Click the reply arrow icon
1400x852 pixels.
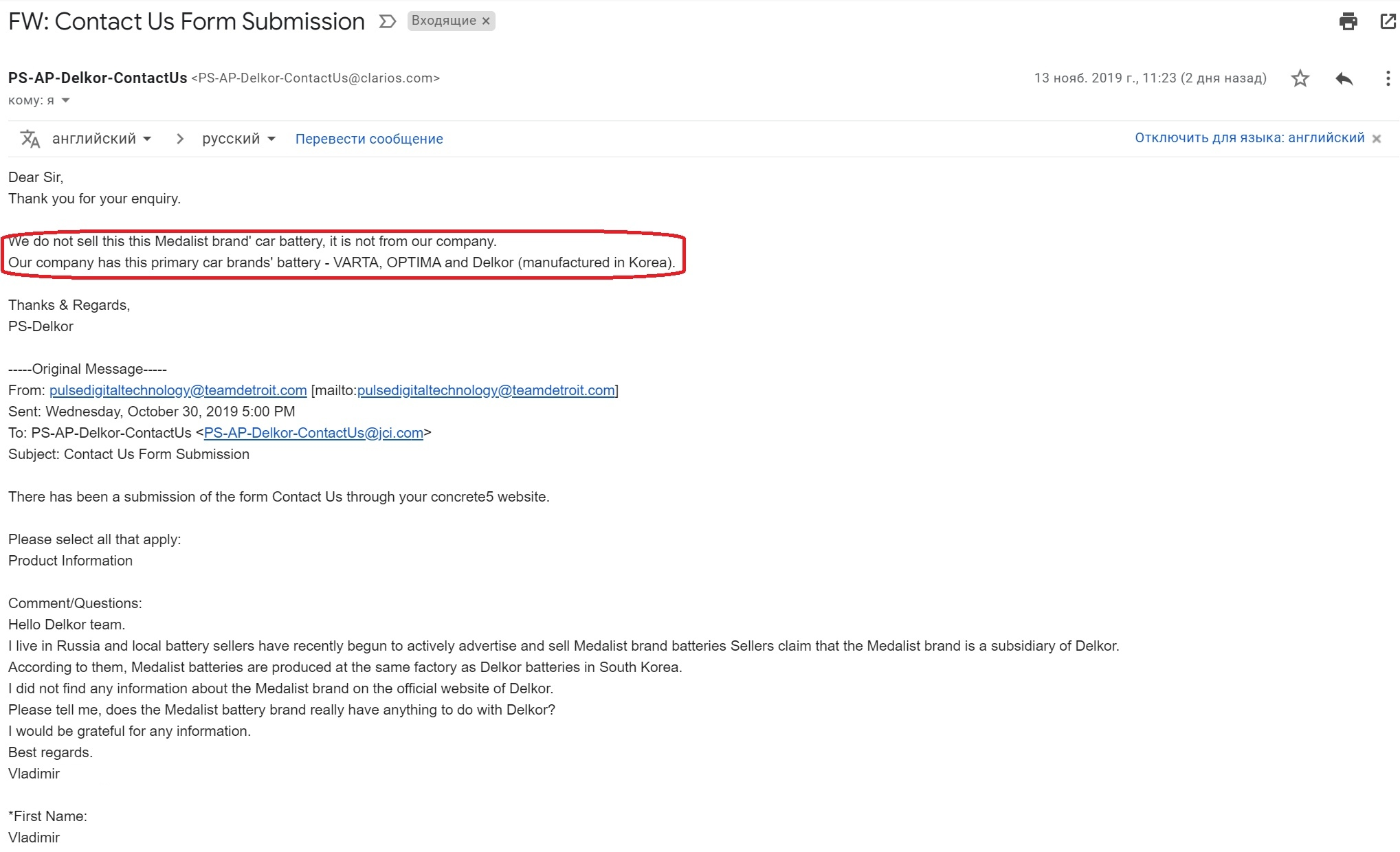click(x=1344, y=78)
